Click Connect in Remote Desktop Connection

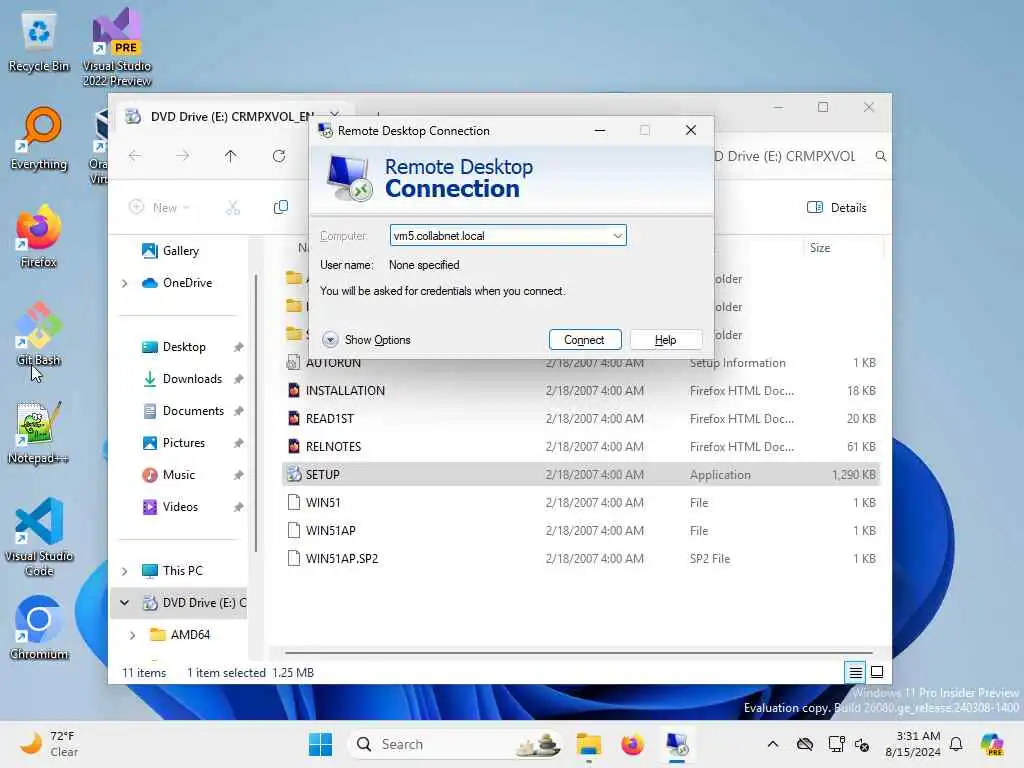click(x=584, y=340)
